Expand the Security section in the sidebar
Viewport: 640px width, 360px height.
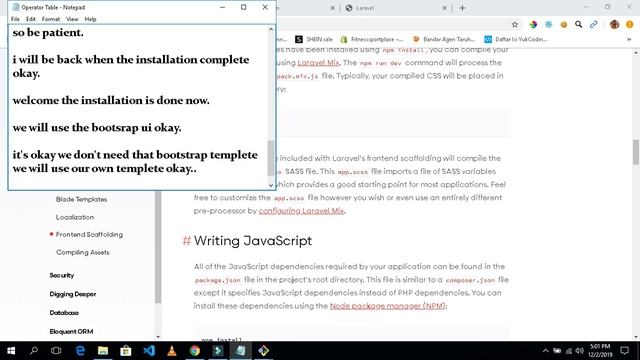pyautogui.click(x=62, y=276)
